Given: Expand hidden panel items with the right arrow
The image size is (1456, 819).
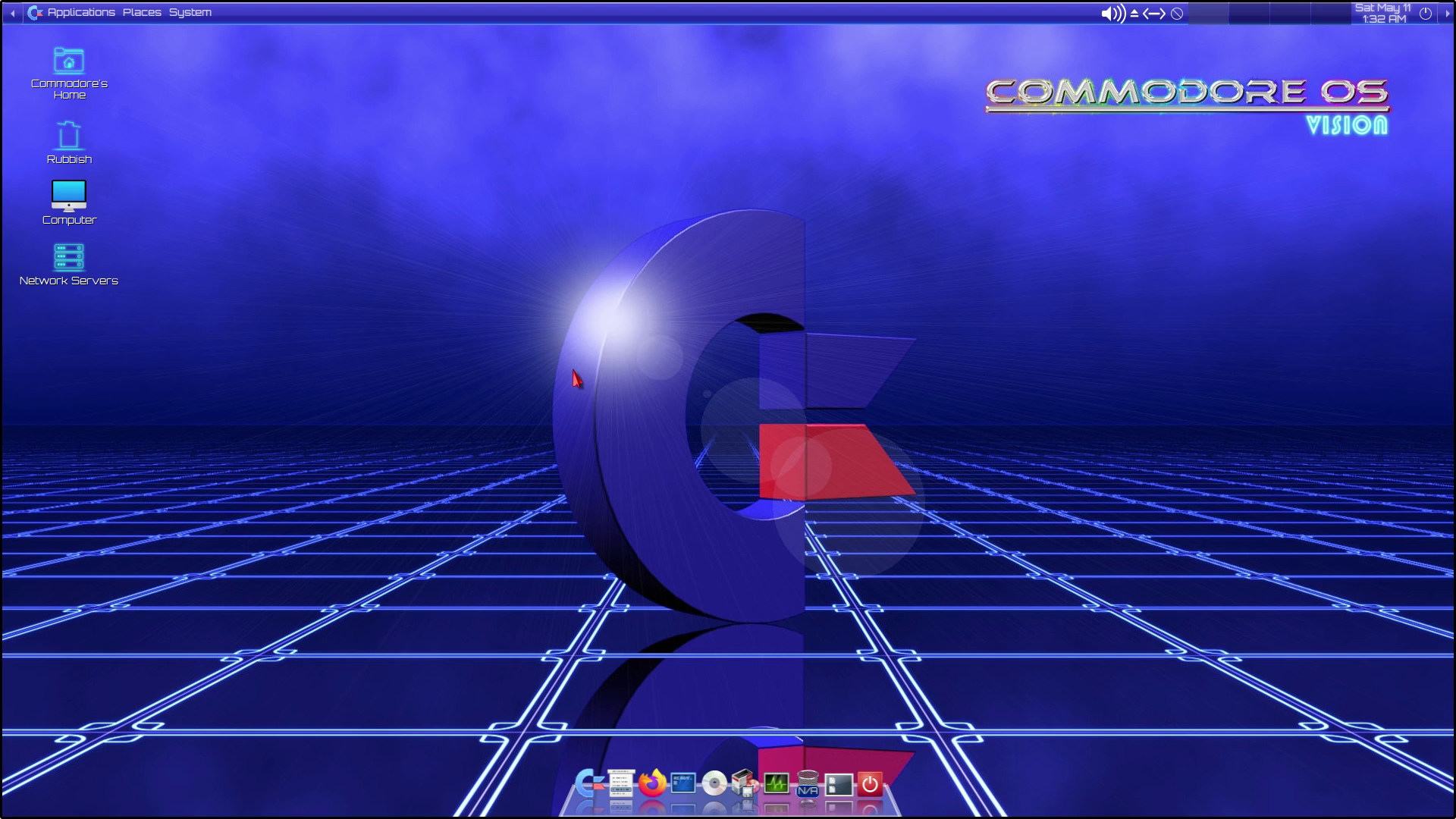Looking at the screenshot, I should click(1447, 12).
